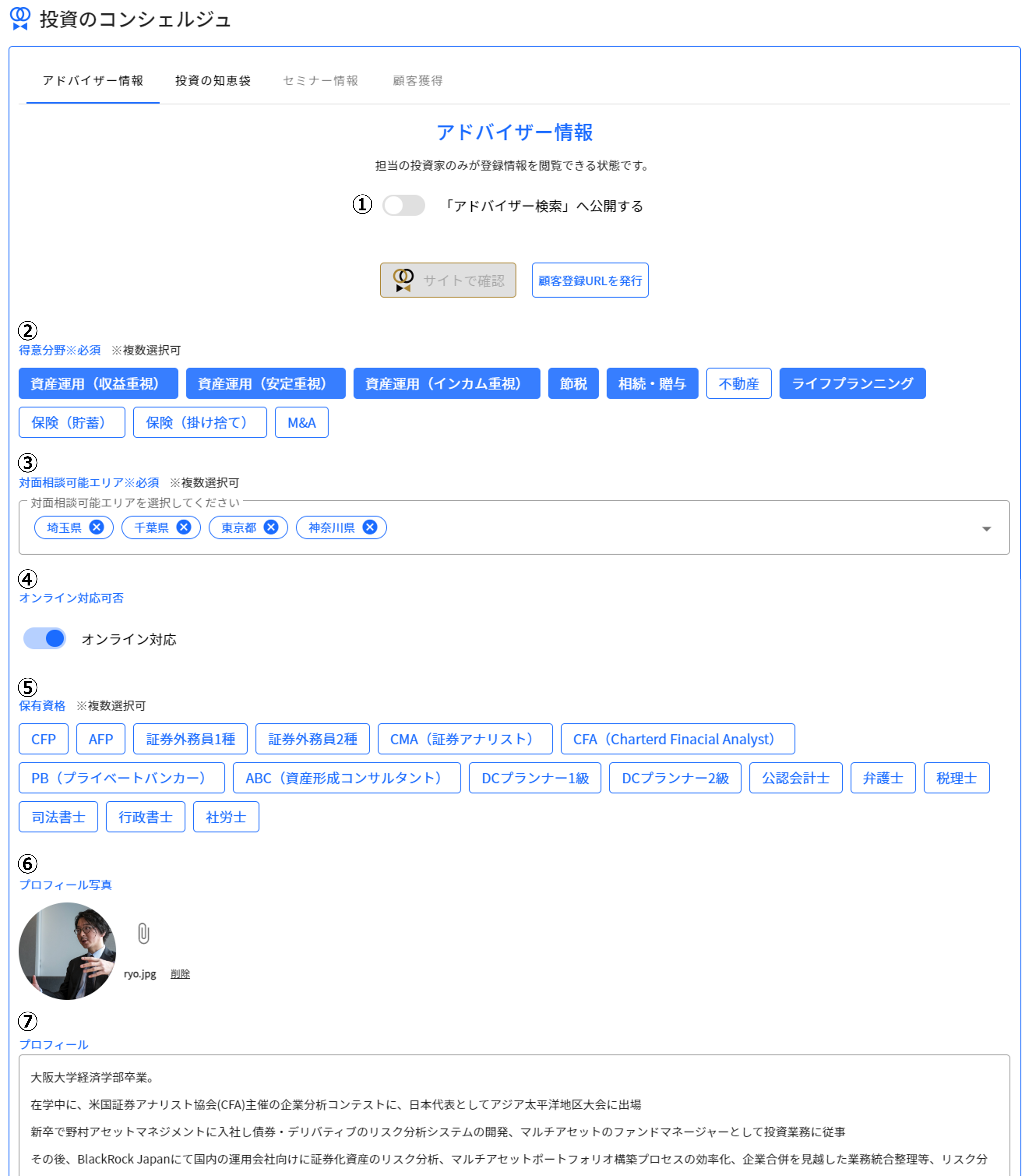Click the 投資のコンシェルジュ logo icon
The width and height of the screenshot is (1028, 1176).
click(20, 18)
